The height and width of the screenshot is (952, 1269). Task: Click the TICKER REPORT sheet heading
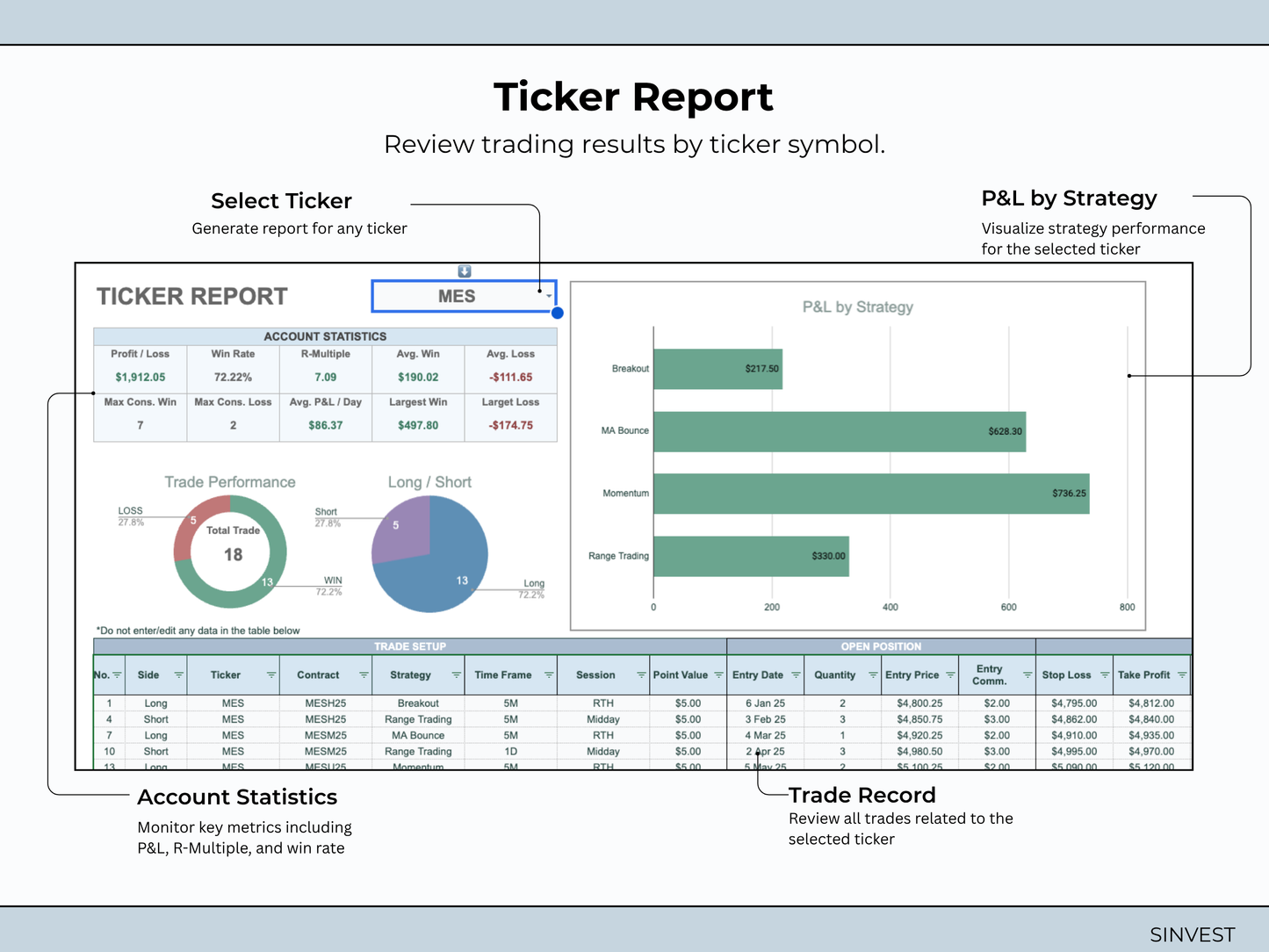192,297
